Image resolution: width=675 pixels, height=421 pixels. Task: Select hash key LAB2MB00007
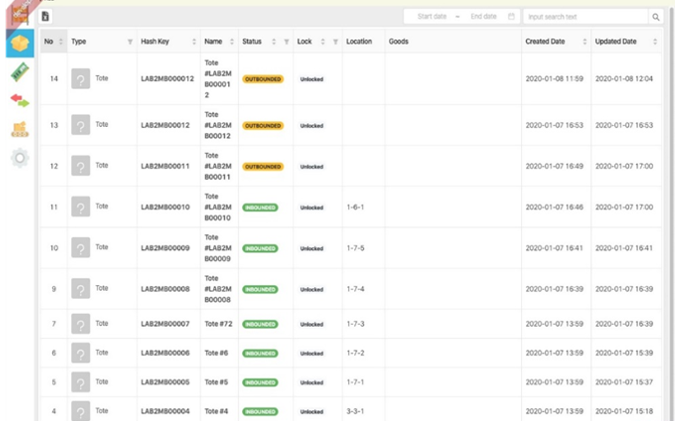(165, 324)
